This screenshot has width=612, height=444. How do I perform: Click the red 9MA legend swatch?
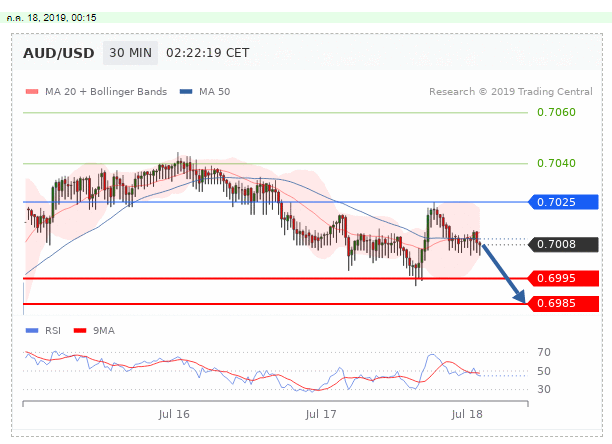point(80,331)
